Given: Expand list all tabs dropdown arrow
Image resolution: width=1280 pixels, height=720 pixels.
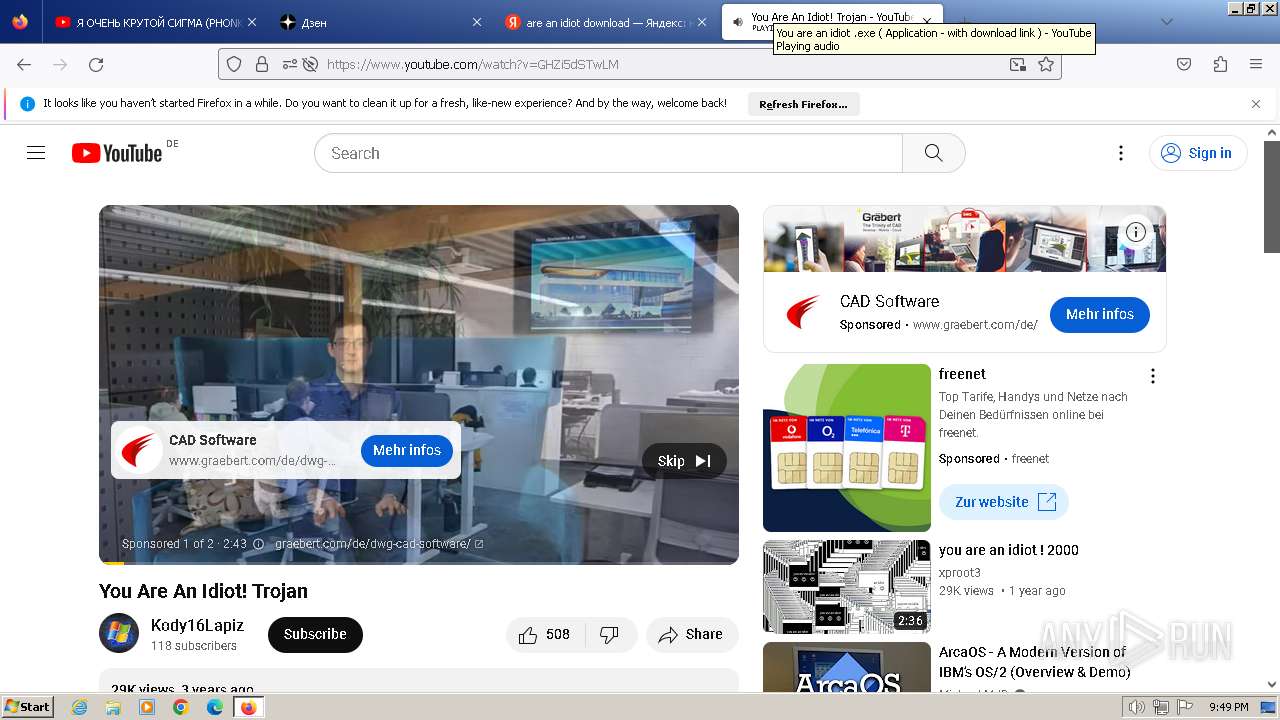Looking at the screenshot, I should (x=1166, y=22).
